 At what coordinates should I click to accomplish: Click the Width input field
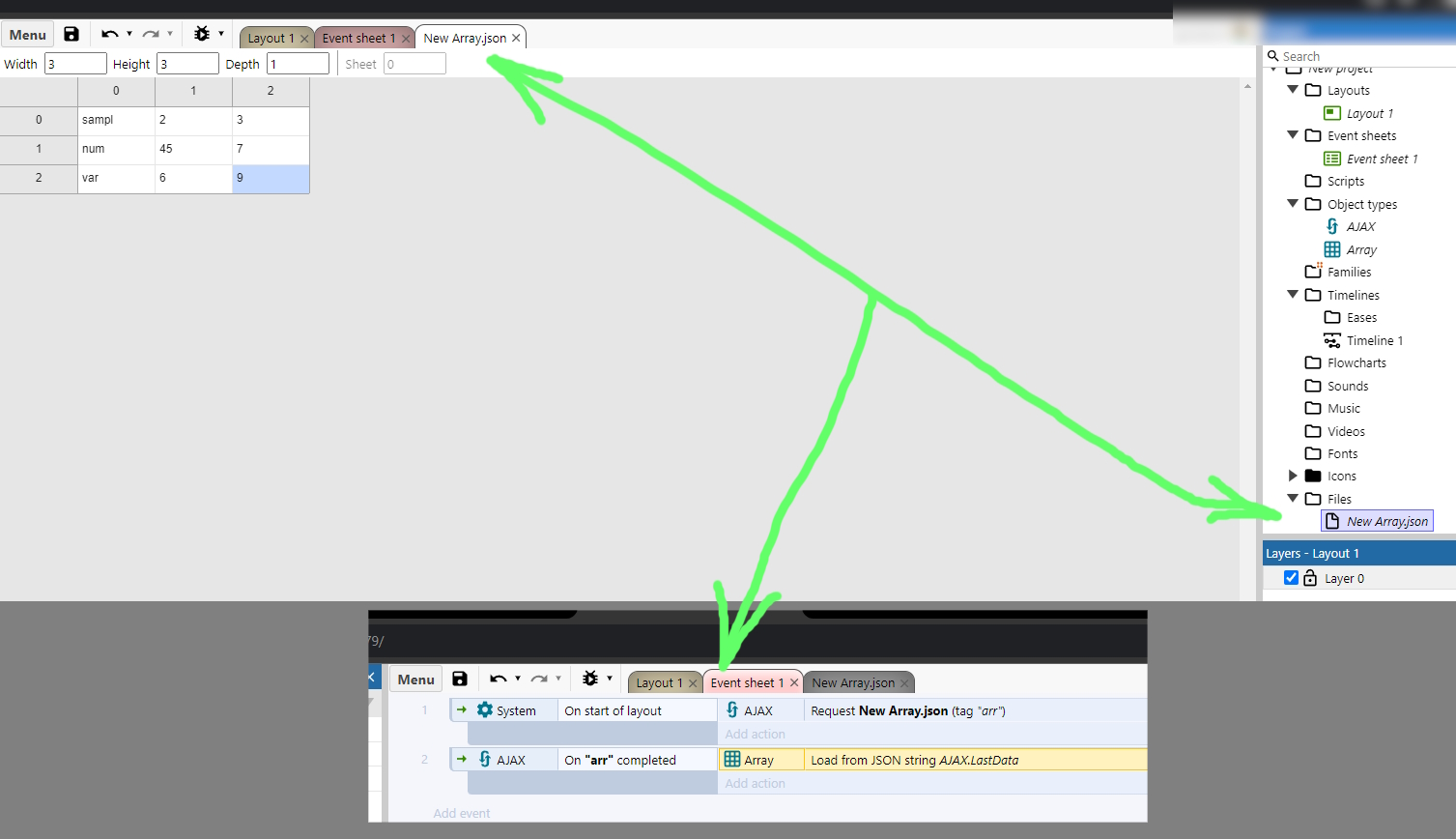coord(75,64)
